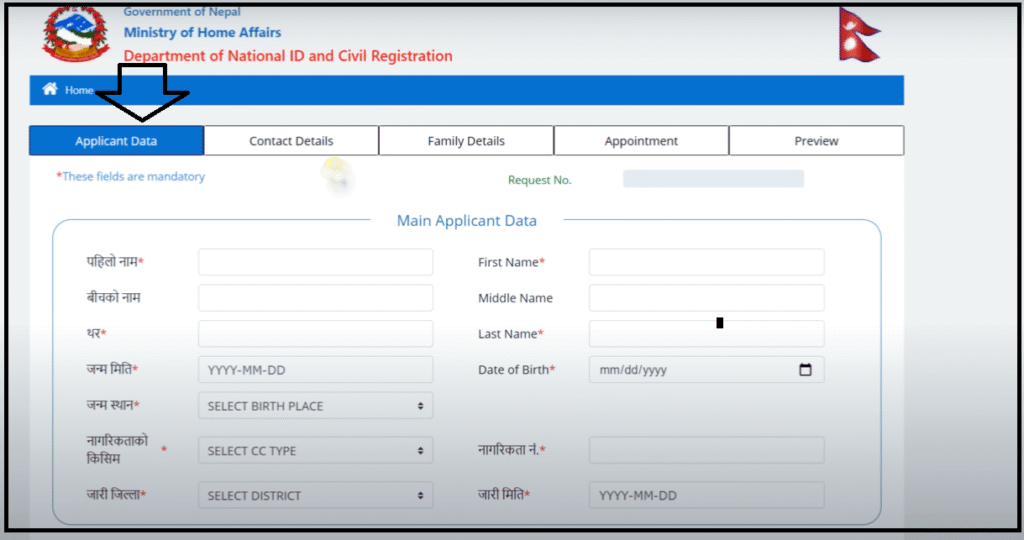The height and width of the screenshot is (540, 1024).
Task: Open the Family Details tab
Action: pos(466,141)
